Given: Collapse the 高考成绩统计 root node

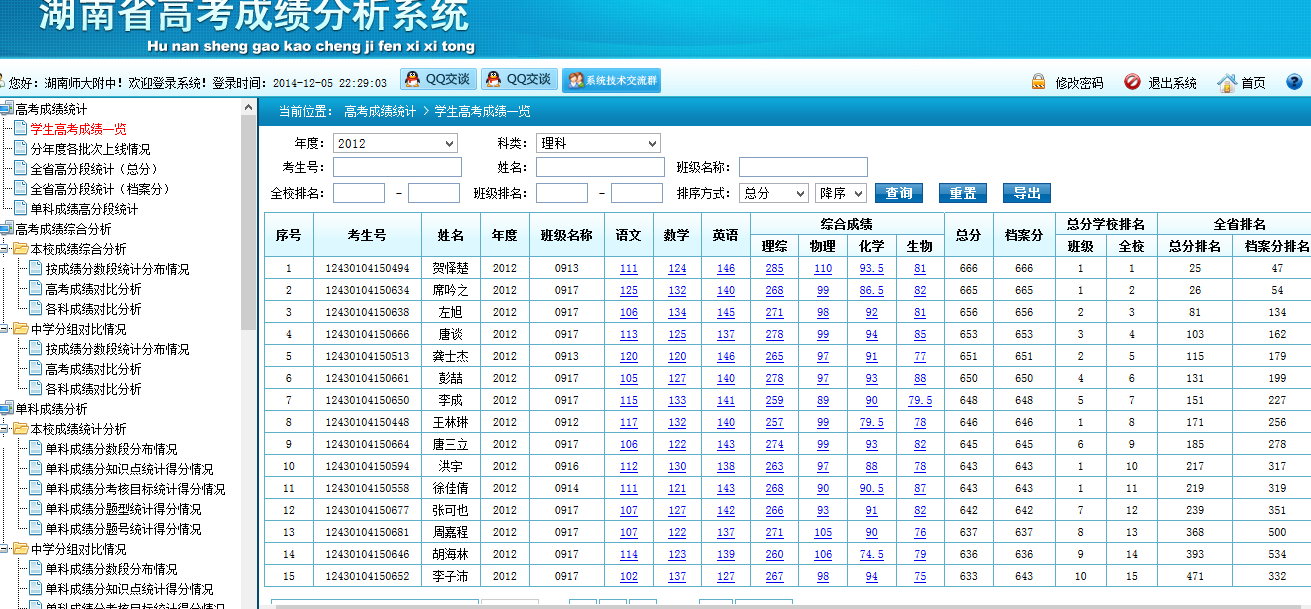Looking at the screenshot, I should (6, 109).
